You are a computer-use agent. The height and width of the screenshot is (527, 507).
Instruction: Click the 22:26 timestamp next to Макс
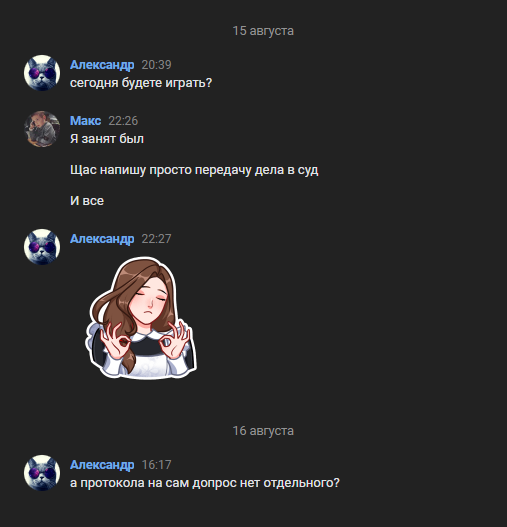[x=123, y=121]
